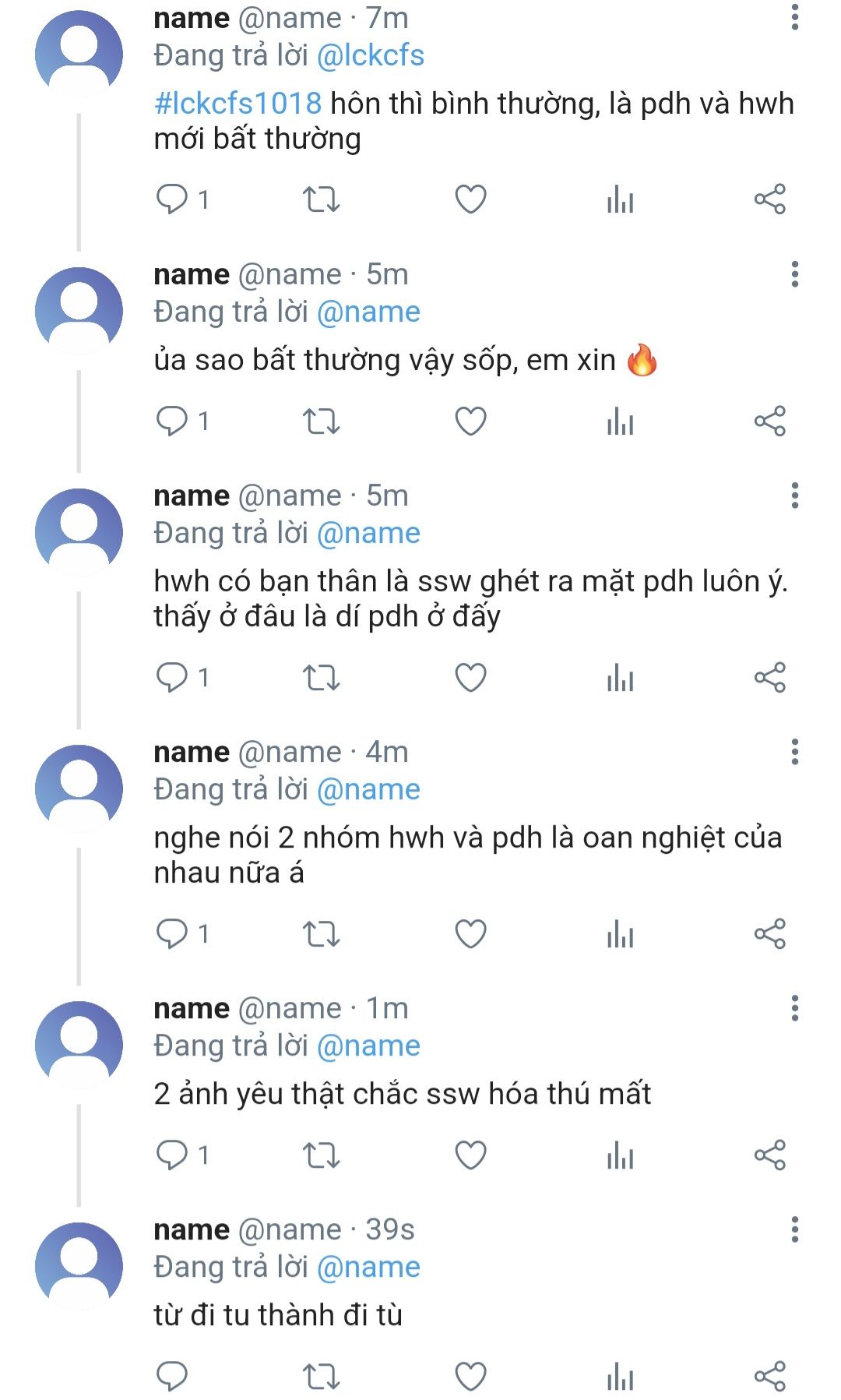This screenshot has width=841, height=1400.
Task: Like the 'ssw hóa thú mất' tweet
Action: (470, 1155)
